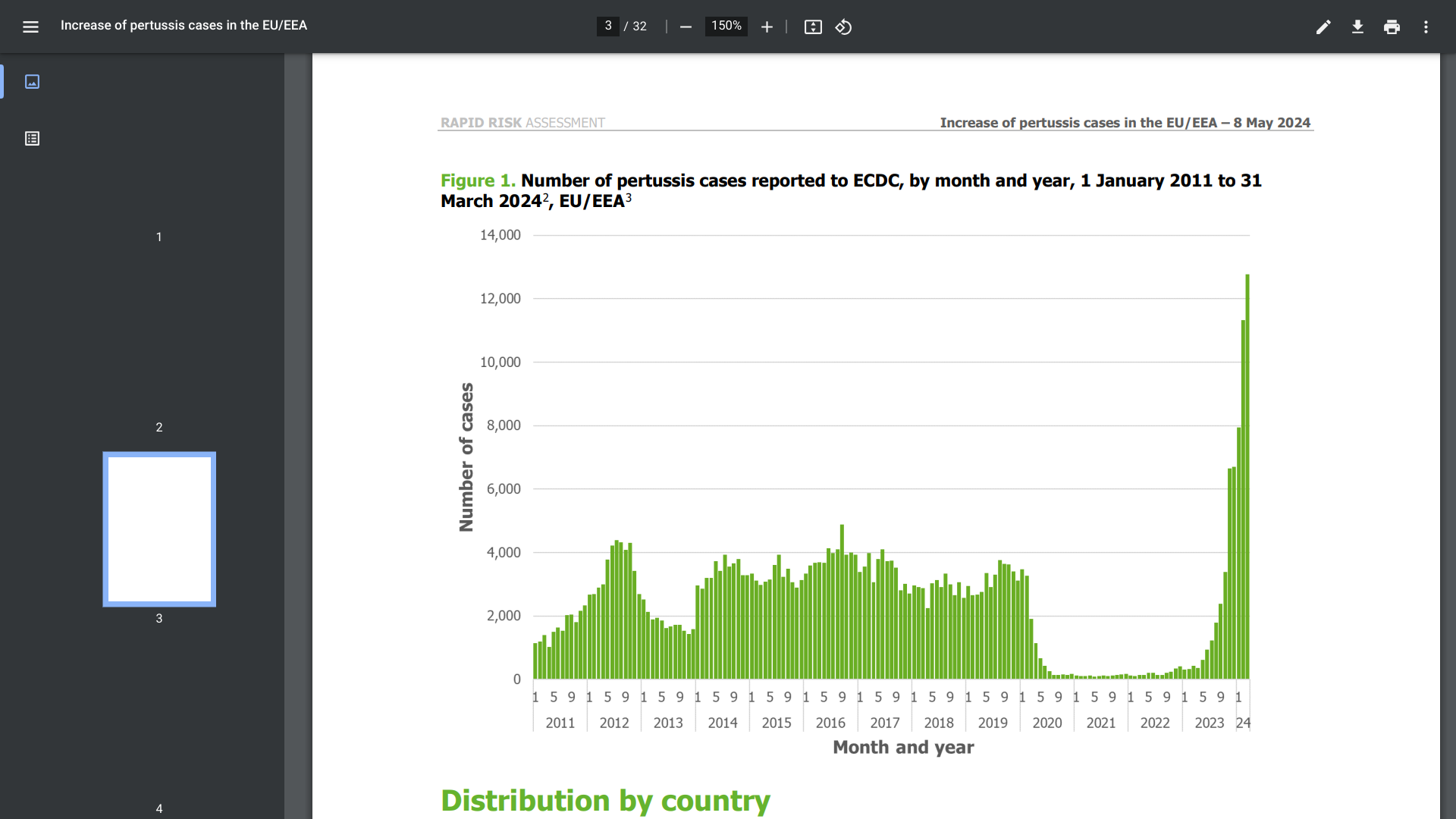Click the zoom out minus icon
Screen dimensions: 1456x819
(x=686, y=27)
